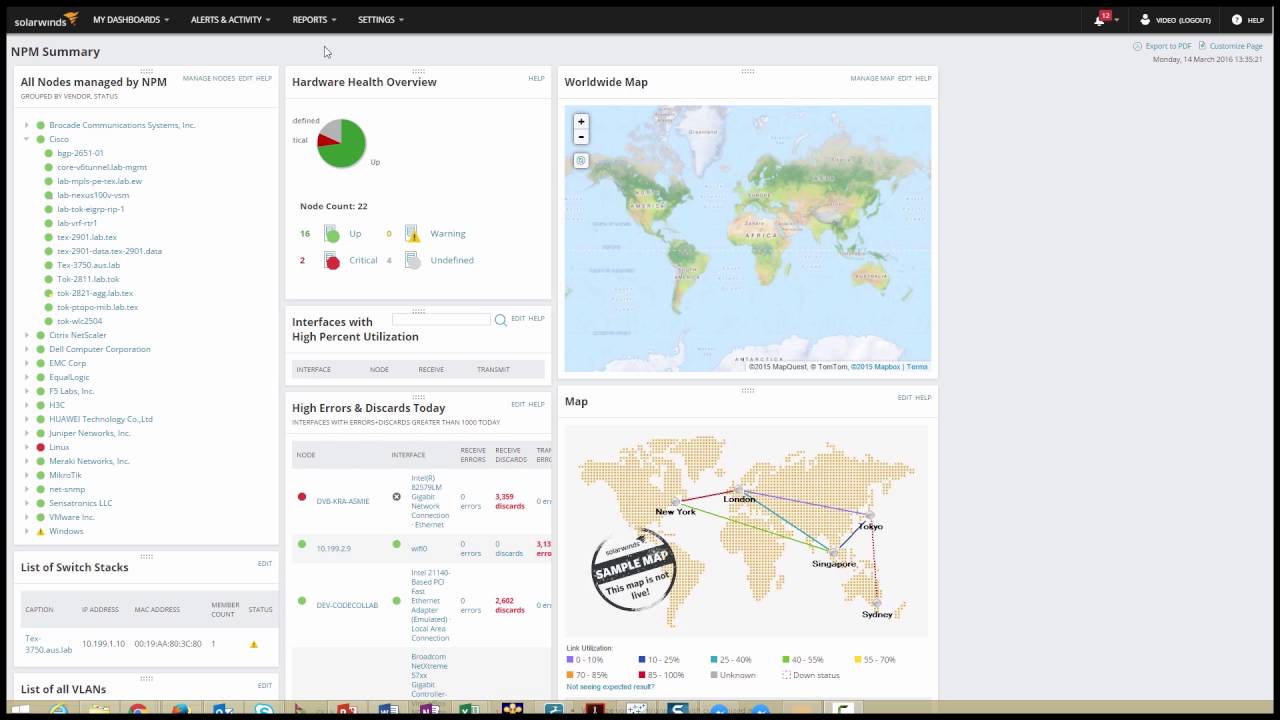The image size is (1280, 720).
Task: Expand the VMware Inc. group
Action: point(27,517)
